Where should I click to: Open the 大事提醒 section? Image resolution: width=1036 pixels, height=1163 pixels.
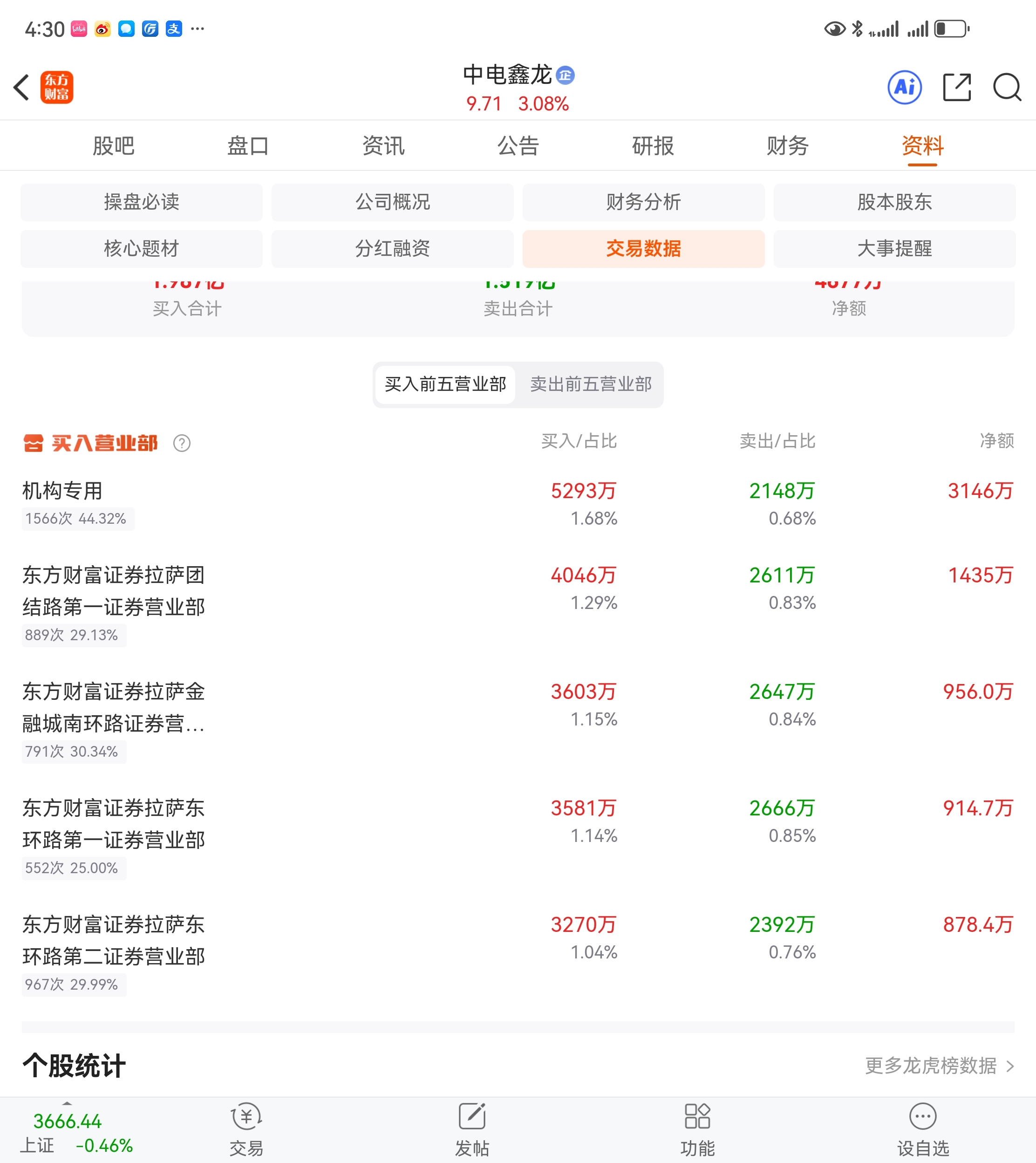pyautogui.click(x=895, y=249)
